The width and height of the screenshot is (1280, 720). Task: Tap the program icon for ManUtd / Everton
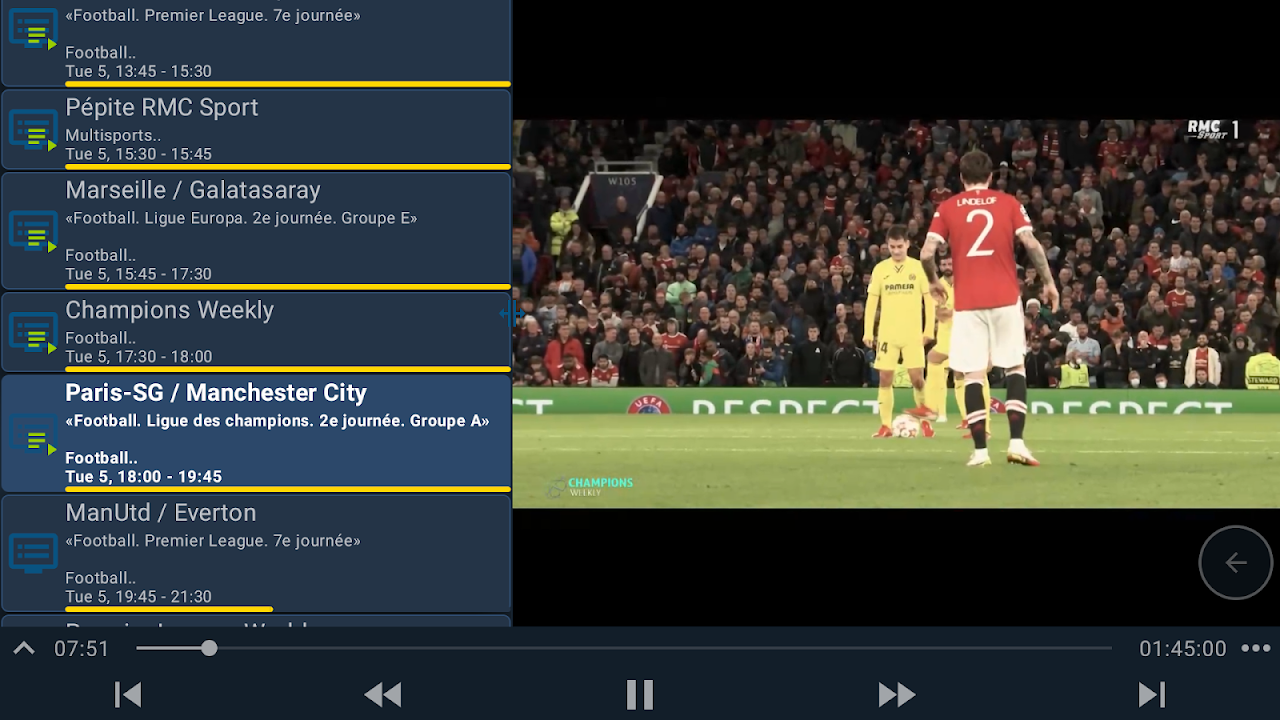(33, 553)
